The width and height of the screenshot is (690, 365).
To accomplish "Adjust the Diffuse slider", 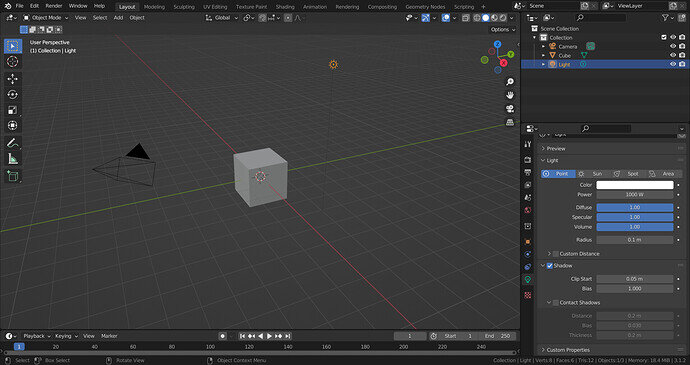I will click(635, 207).
